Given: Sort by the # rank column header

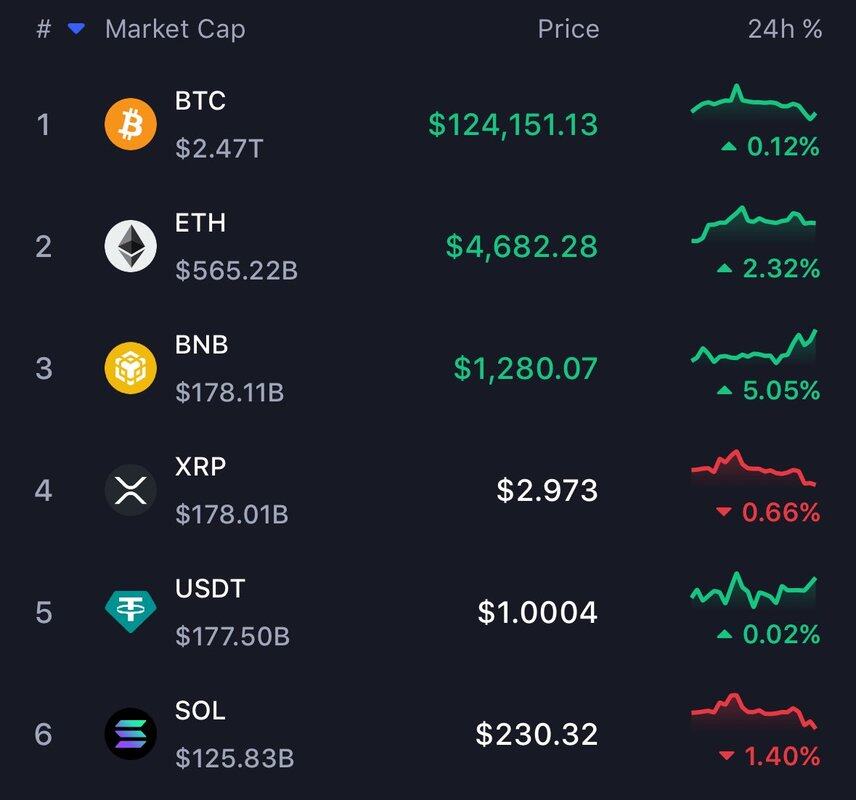Looking at the screenshot, I should click(x=43, y=29).
